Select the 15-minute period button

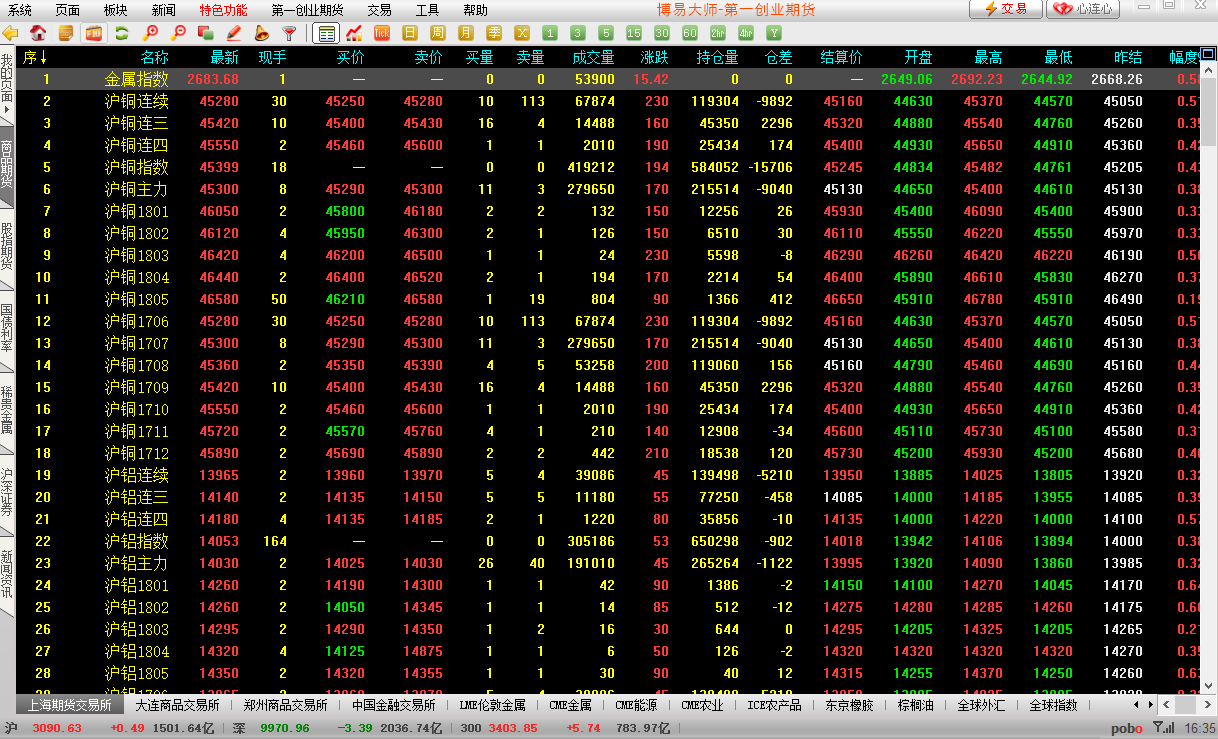634,33
